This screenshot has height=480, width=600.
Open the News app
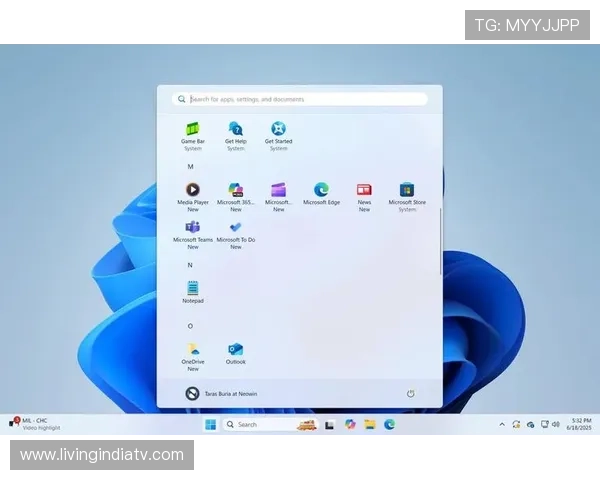(x=364, y=191)
